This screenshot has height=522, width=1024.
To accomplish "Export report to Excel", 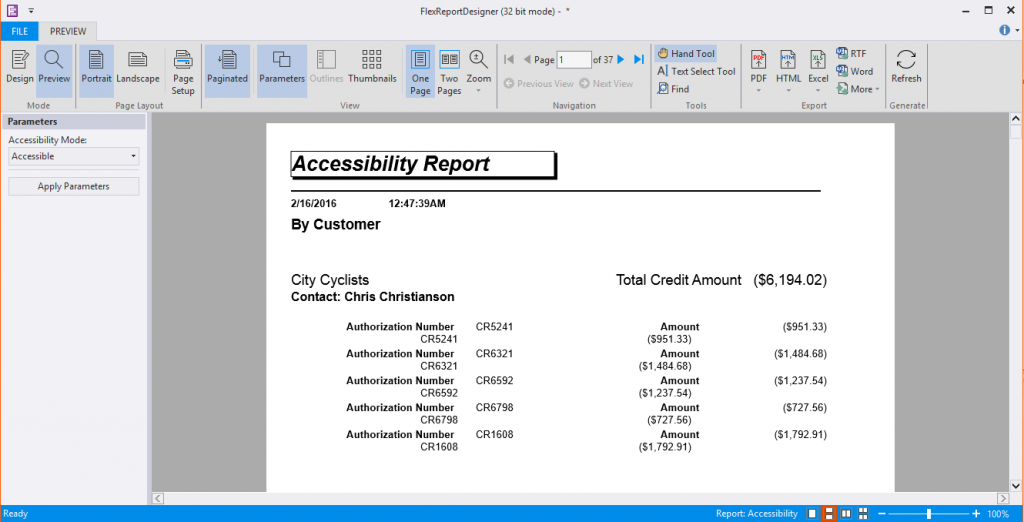I will (x=818, y=65).
